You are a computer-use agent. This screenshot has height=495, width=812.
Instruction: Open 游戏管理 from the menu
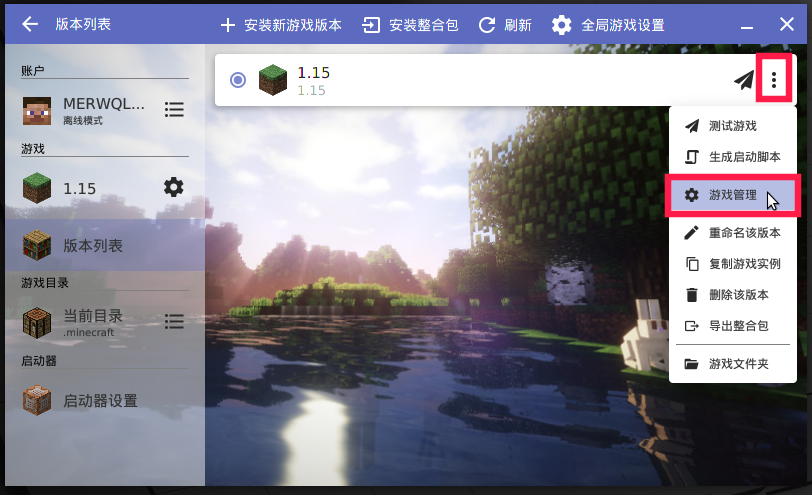pyautogui.click(x=733, y=195)
